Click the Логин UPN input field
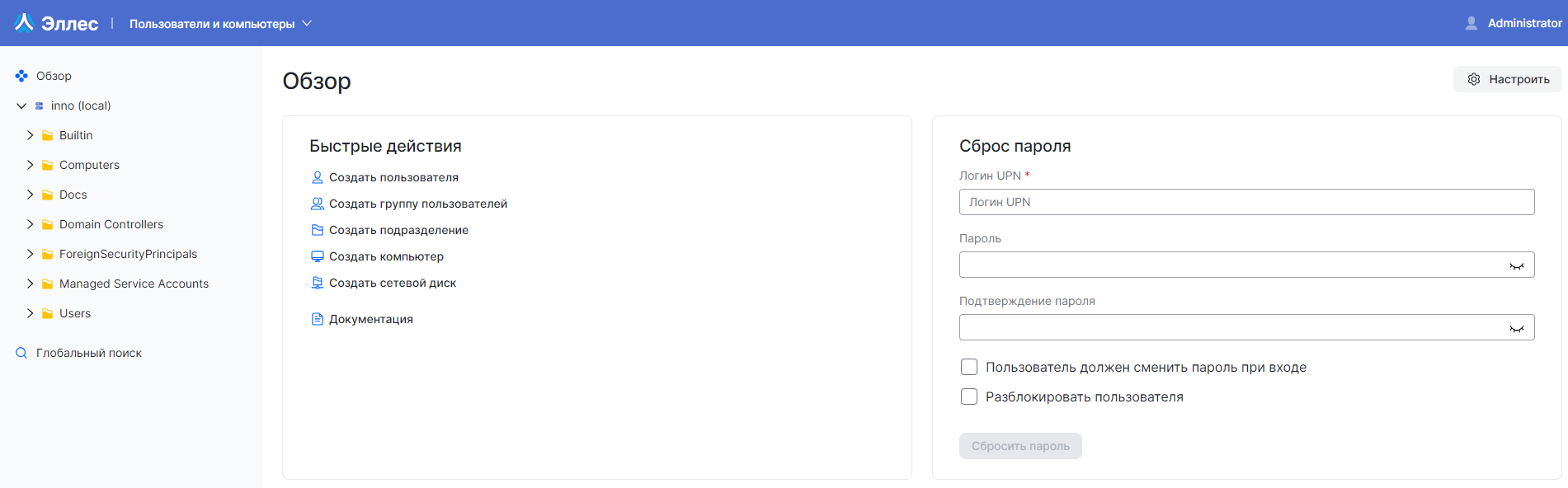Screen dimensions: 1568x488 (1245, 202)
